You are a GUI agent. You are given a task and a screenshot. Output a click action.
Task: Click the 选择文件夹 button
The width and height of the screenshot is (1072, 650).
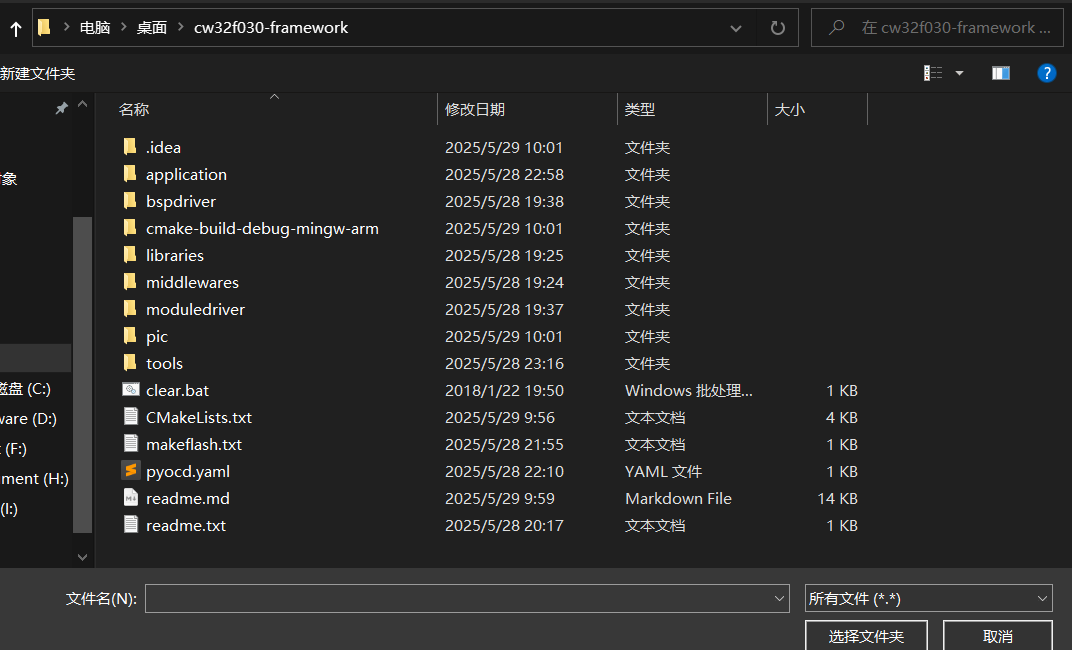(866, 636)
